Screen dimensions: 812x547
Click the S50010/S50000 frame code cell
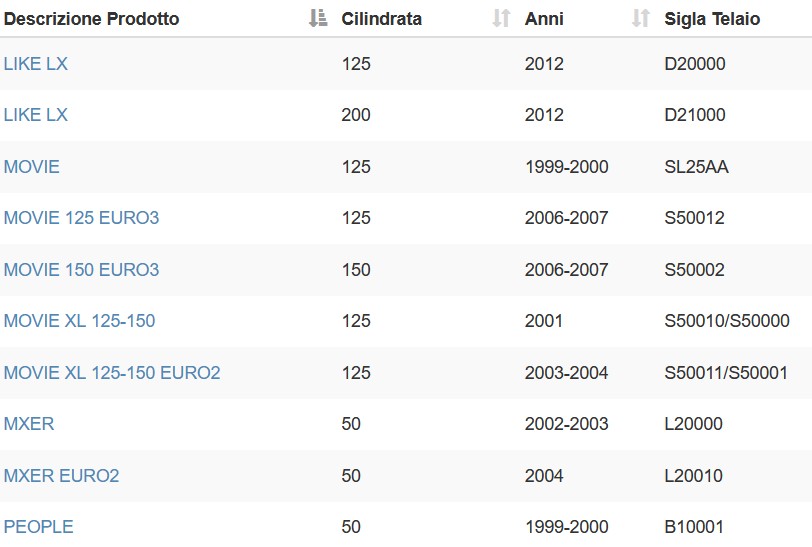click(727, 321)
